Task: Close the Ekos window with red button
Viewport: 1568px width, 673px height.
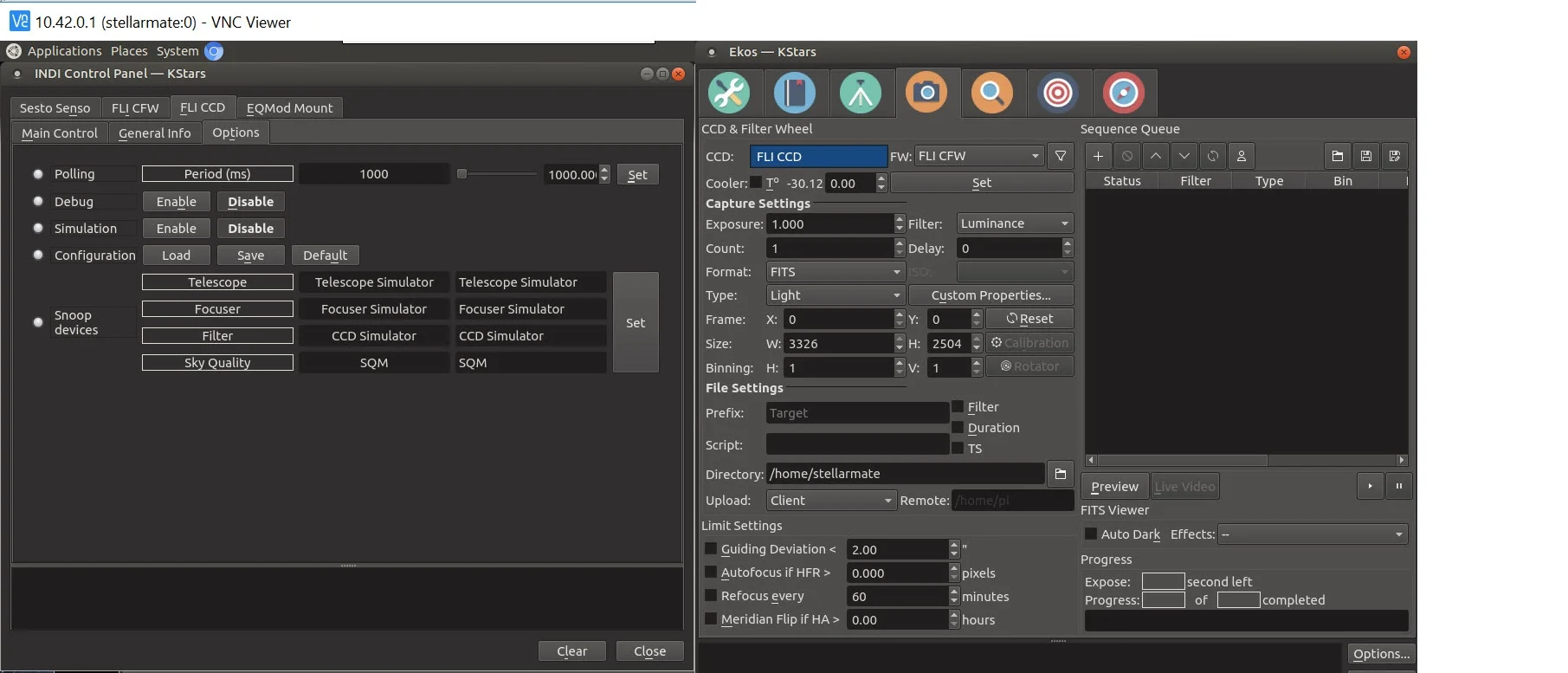Action: [1403, 52]
